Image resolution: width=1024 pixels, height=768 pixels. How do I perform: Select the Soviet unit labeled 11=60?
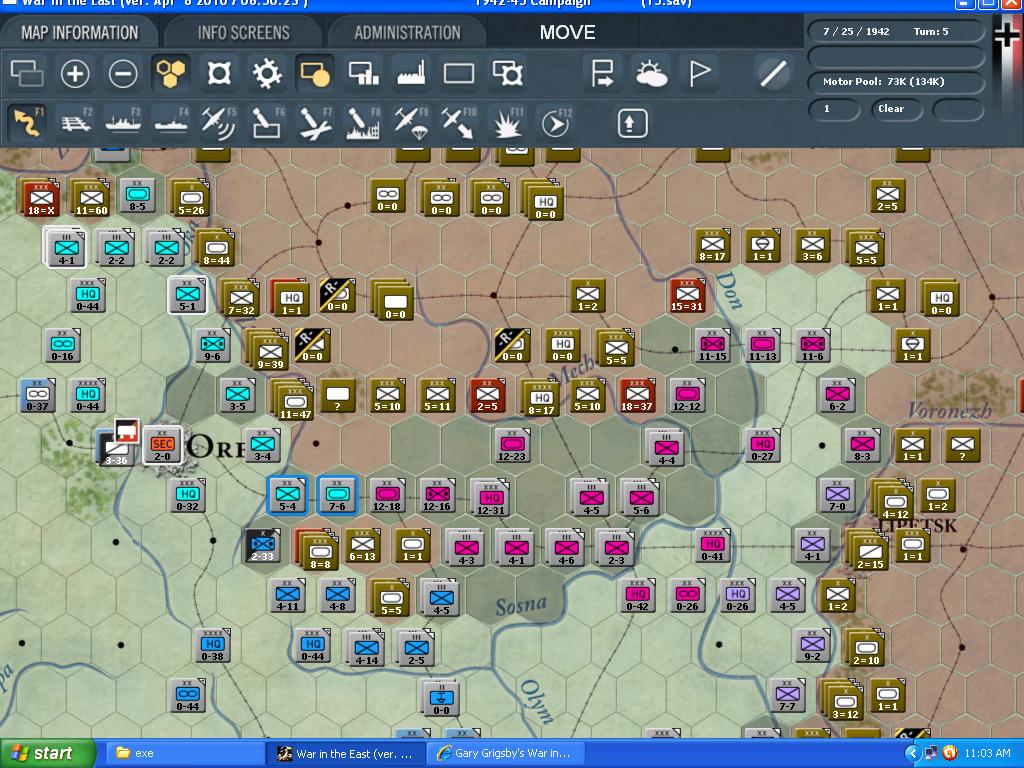(91, 197)
